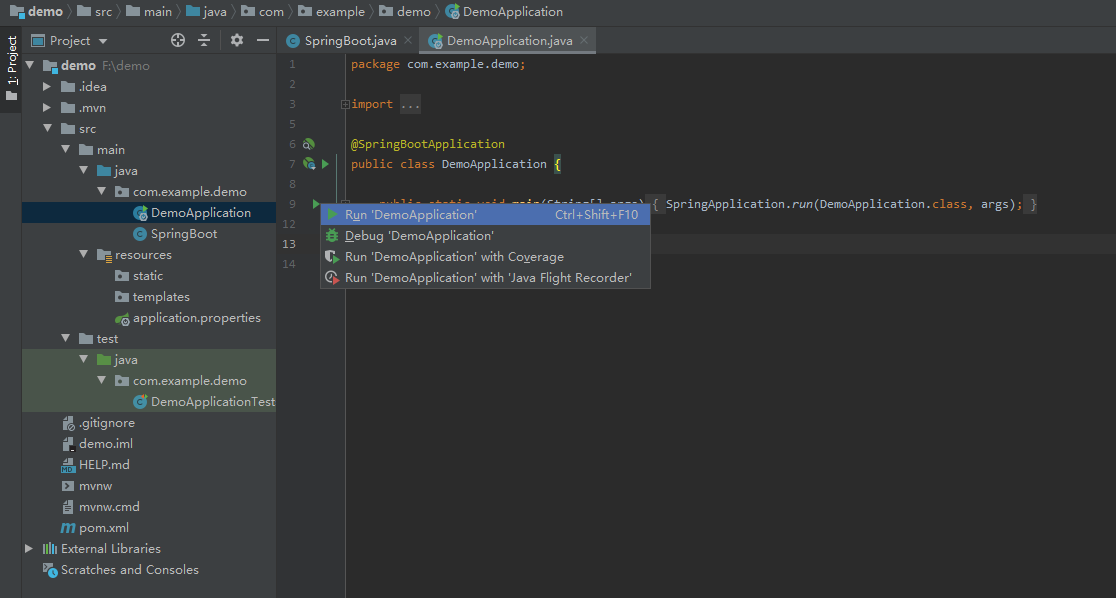Expand the .mvn folder
This screenshot has width=1116, height=598.
point(47,107)
